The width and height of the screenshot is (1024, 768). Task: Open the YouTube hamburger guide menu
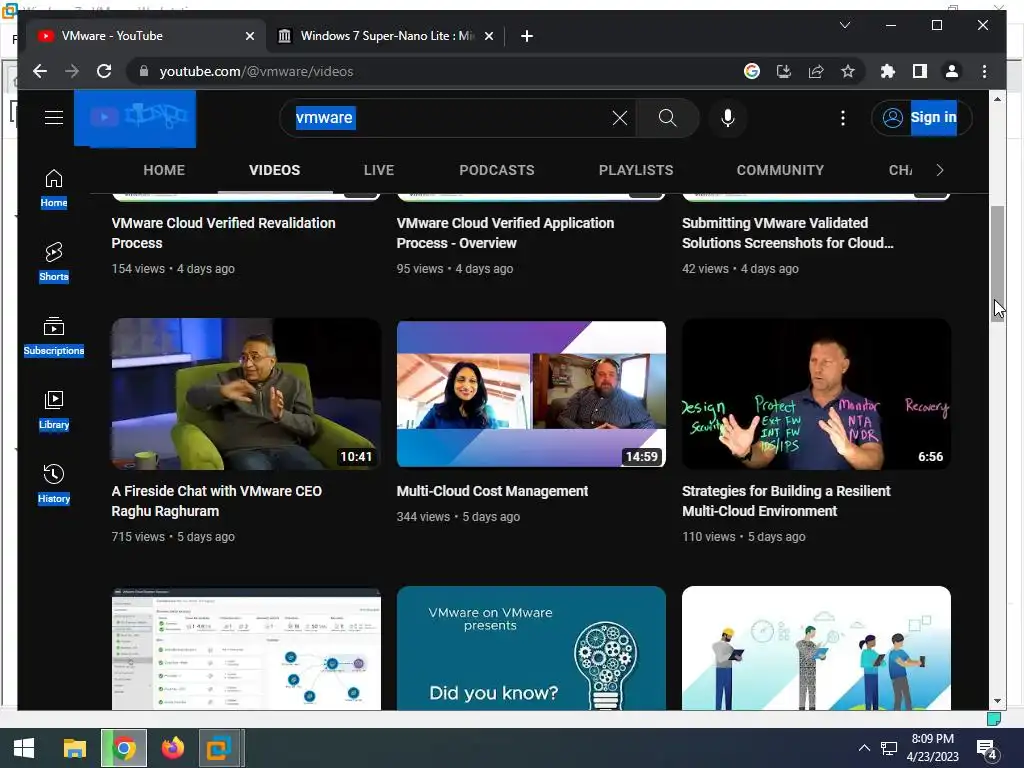point(54,118)
